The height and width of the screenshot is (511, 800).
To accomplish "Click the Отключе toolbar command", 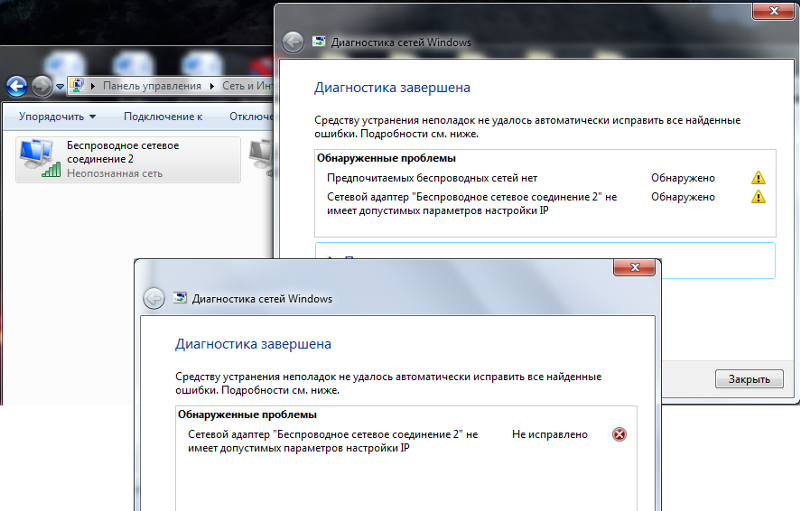I will [x=251, y=116].
